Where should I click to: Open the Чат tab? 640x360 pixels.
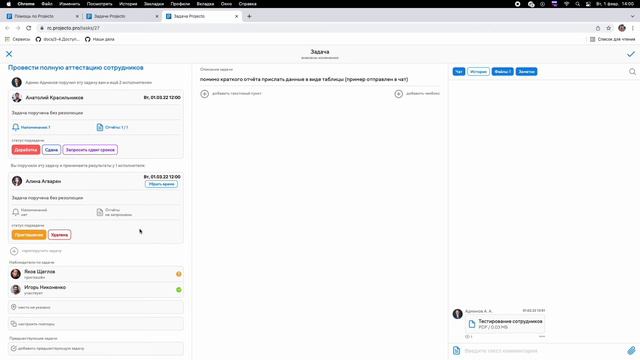coord(459,71)
